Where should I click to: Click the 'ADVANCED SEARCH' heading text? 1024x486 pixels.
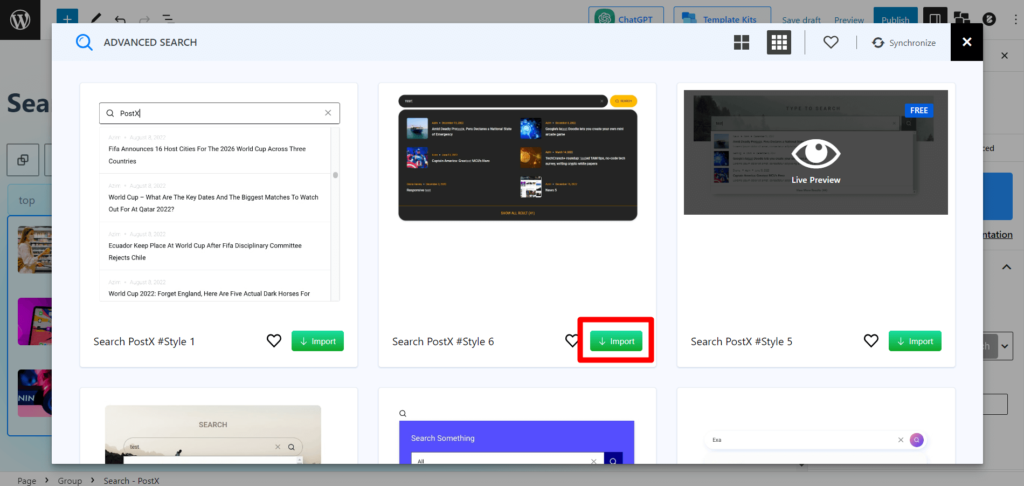click(150, 42)
